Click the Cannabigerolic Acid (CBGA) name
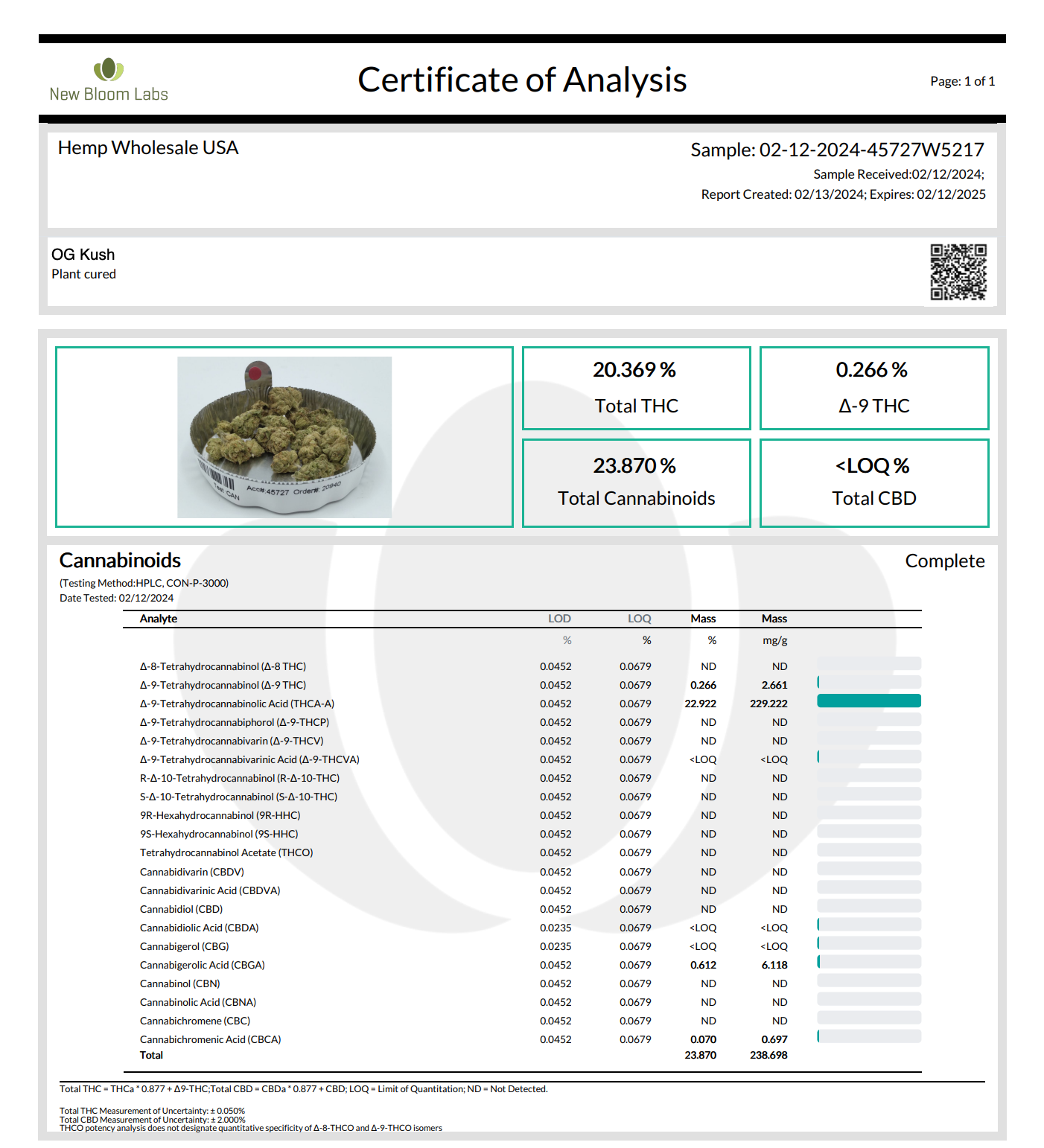The height and width of the screenshot is (1148, 1044). tap(203, 965)
